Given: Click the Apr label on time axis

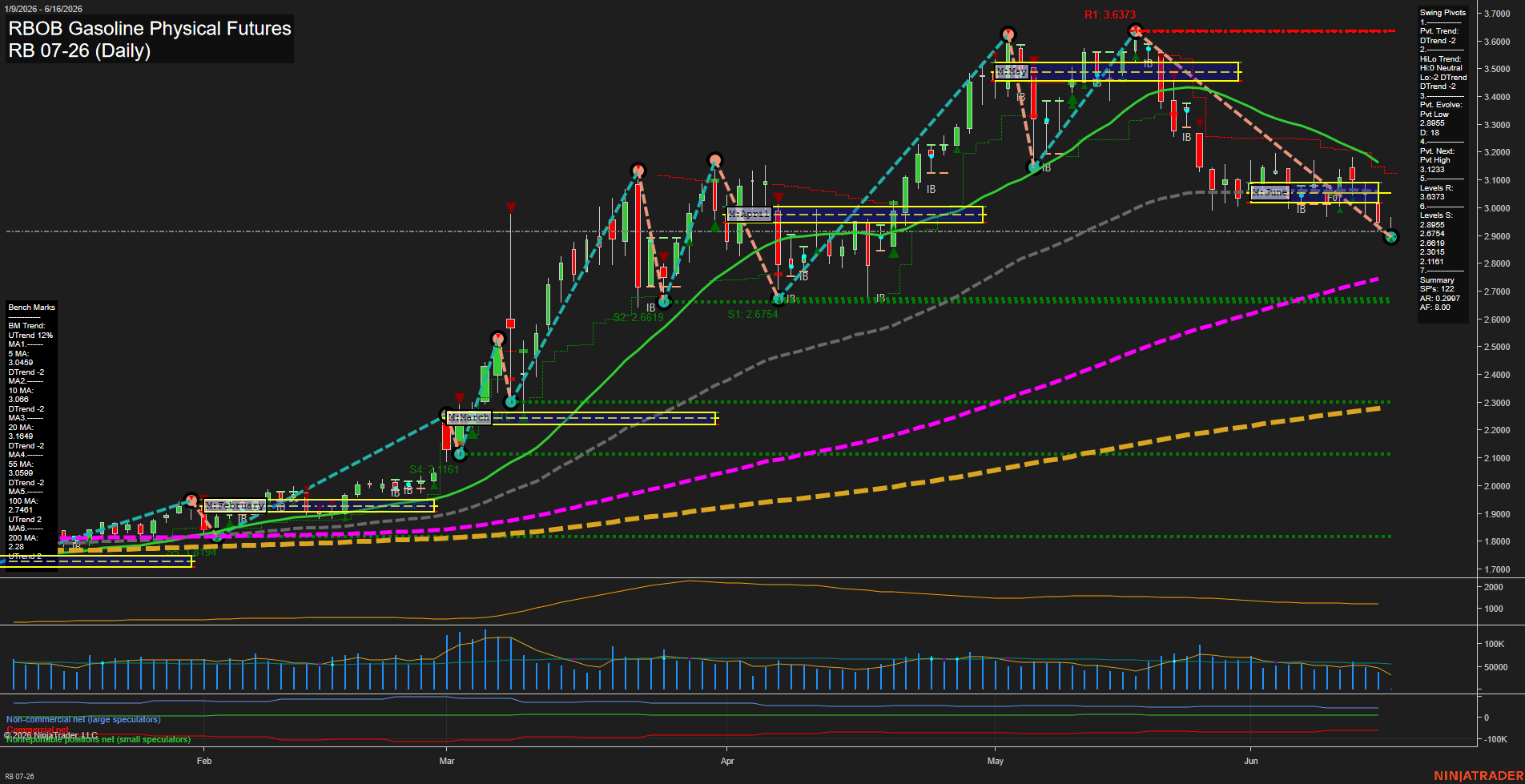Looking at the screenshot, I should pyautogui.click(x=727, y=761).
